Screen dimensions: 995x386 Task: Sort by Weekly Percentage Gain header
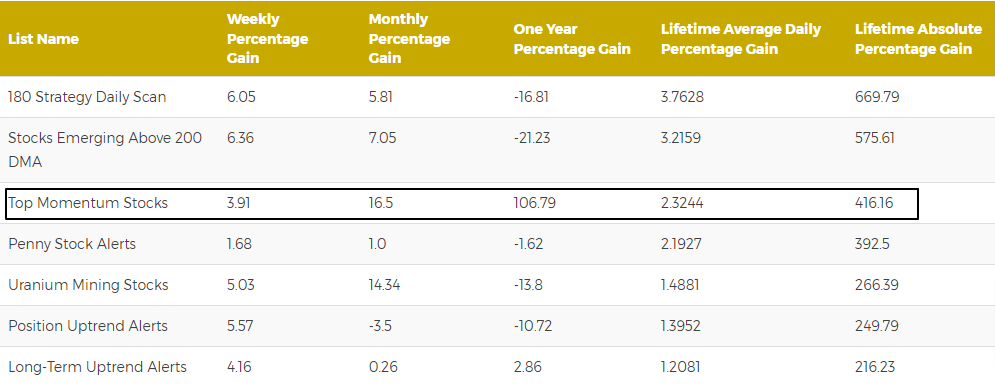267,39
